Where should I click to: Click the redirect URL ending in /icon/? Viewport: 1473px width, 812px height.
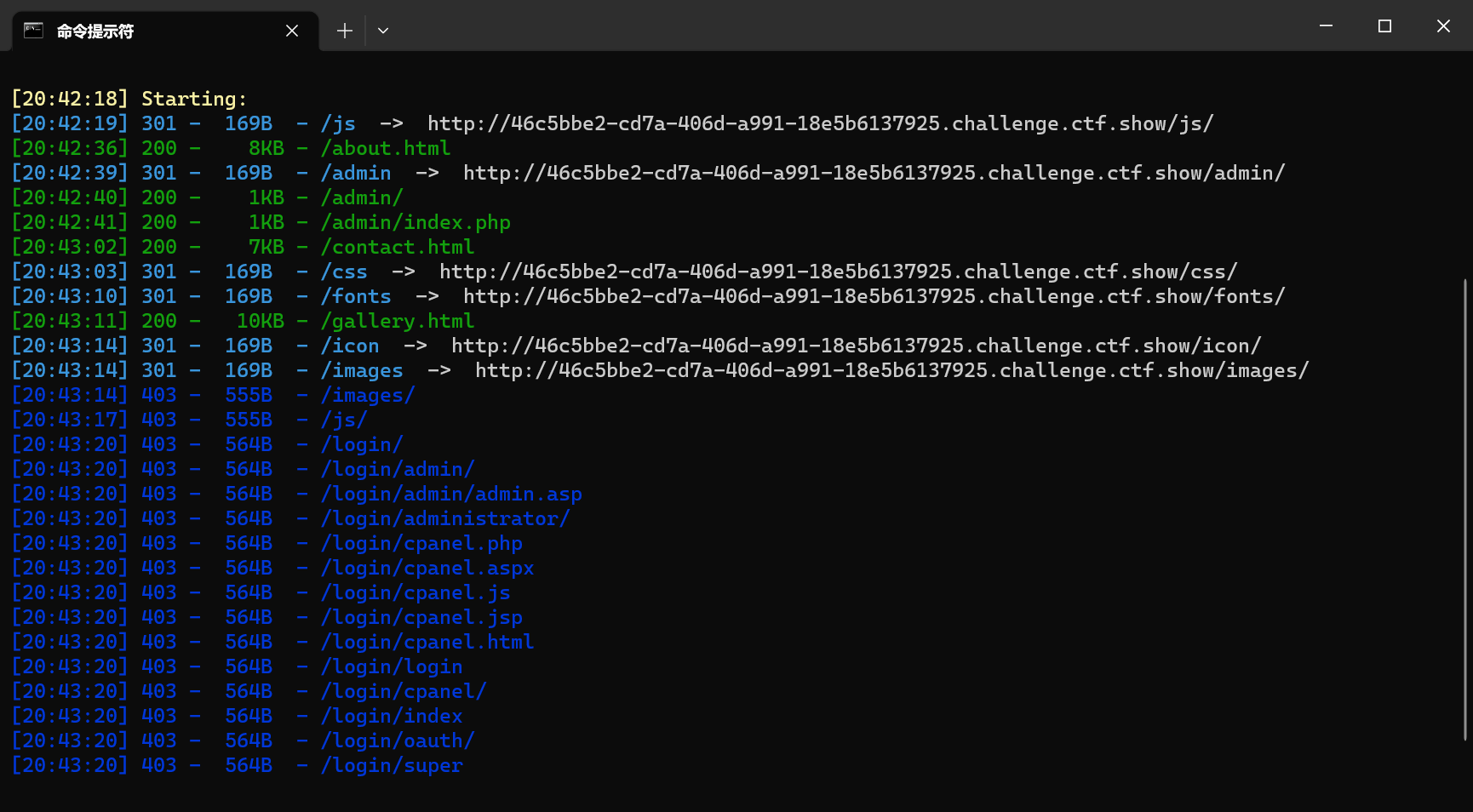point(856,346)
